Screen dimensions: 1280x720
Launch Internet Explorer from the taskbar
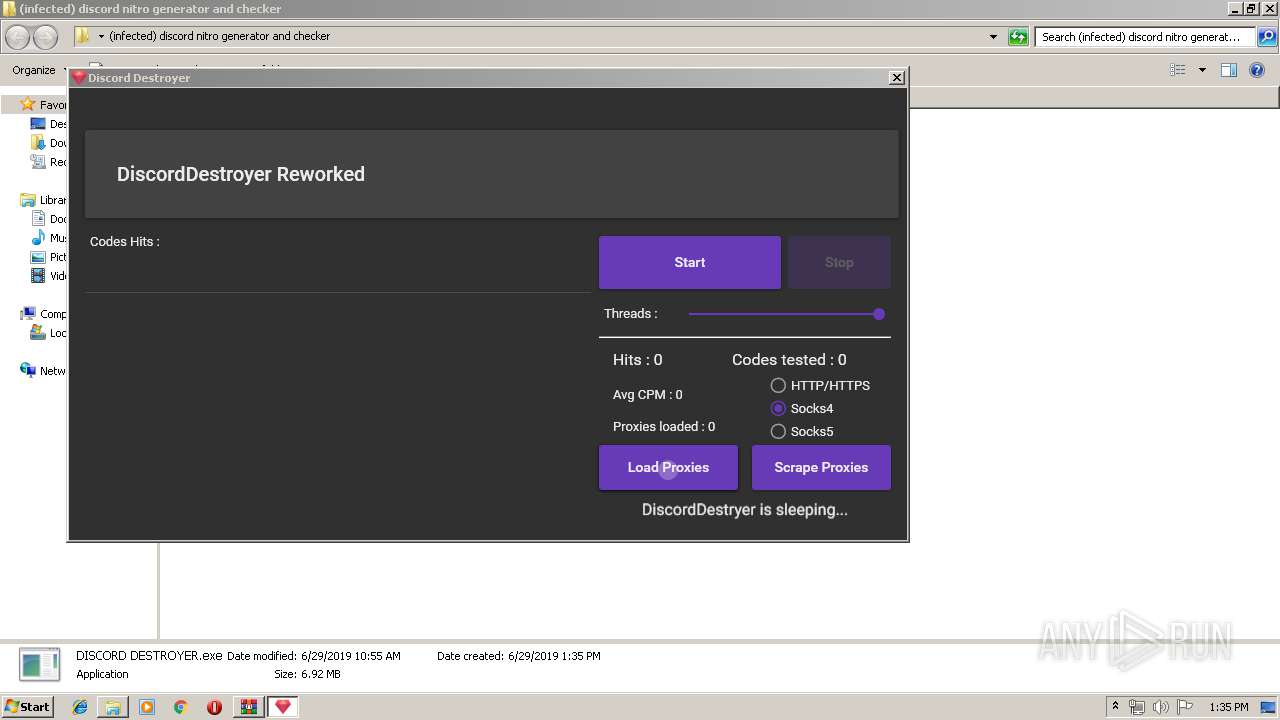(80, 707)
